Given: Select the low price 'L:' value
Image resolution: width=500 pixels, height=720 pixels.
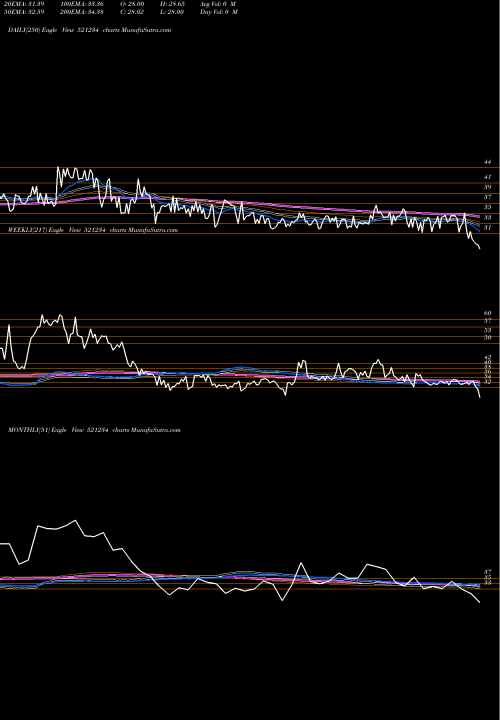Looking at the screenshot, I should [172, 12].
